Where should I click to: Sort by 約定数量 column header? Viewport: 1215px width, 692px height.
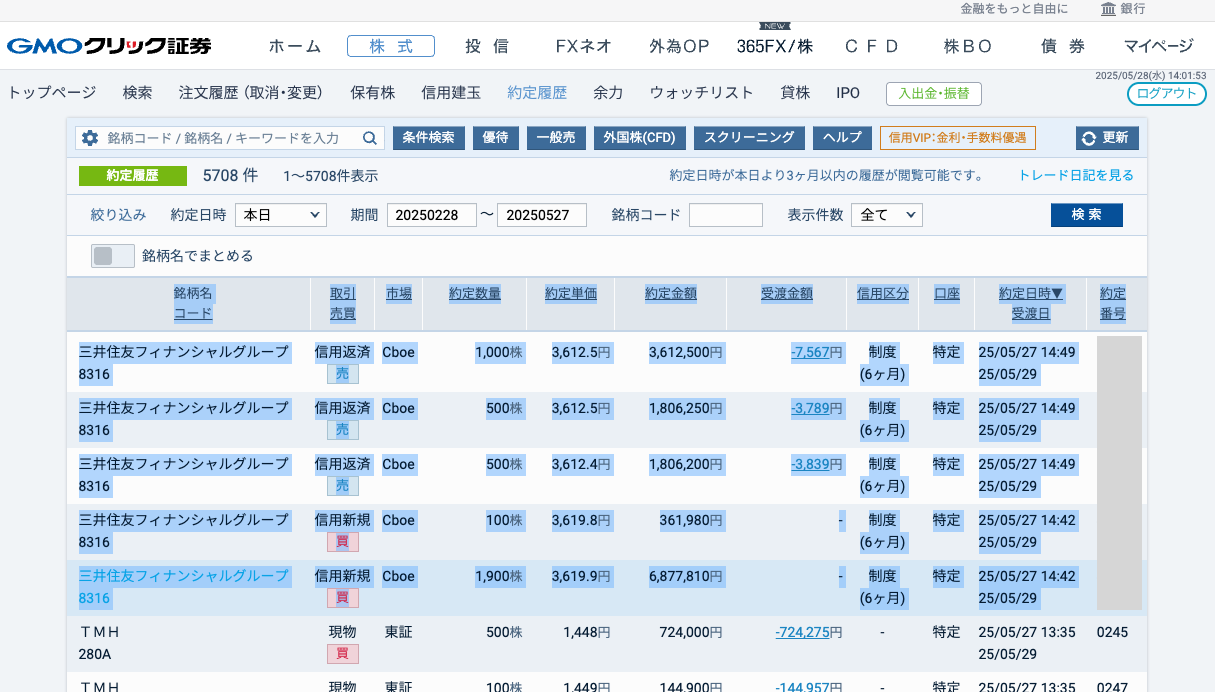[x=475, y=293]
